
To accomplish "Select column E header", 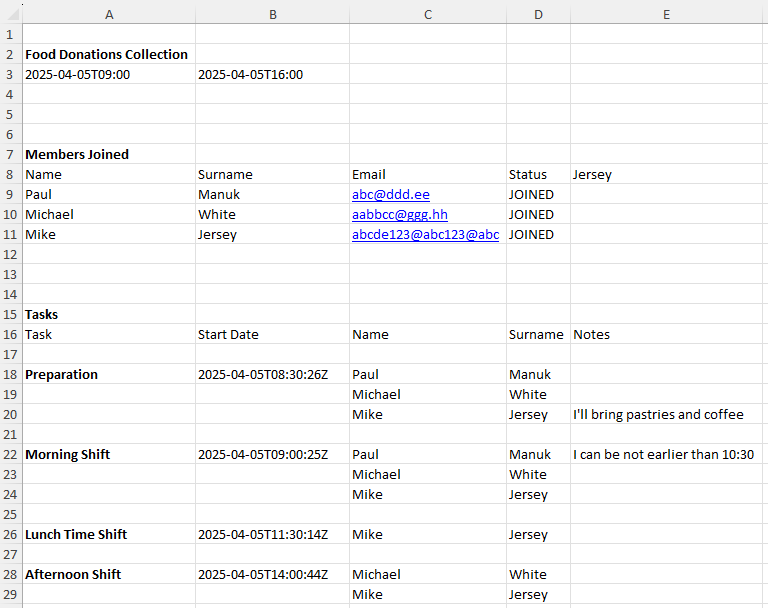I will point(666,14).
